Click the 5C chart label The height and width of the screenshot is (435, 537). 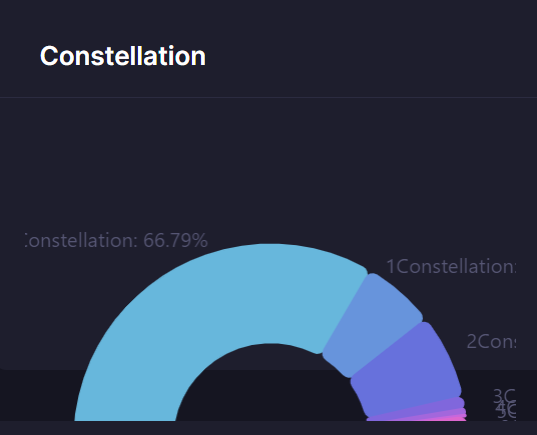pos(507,413)
